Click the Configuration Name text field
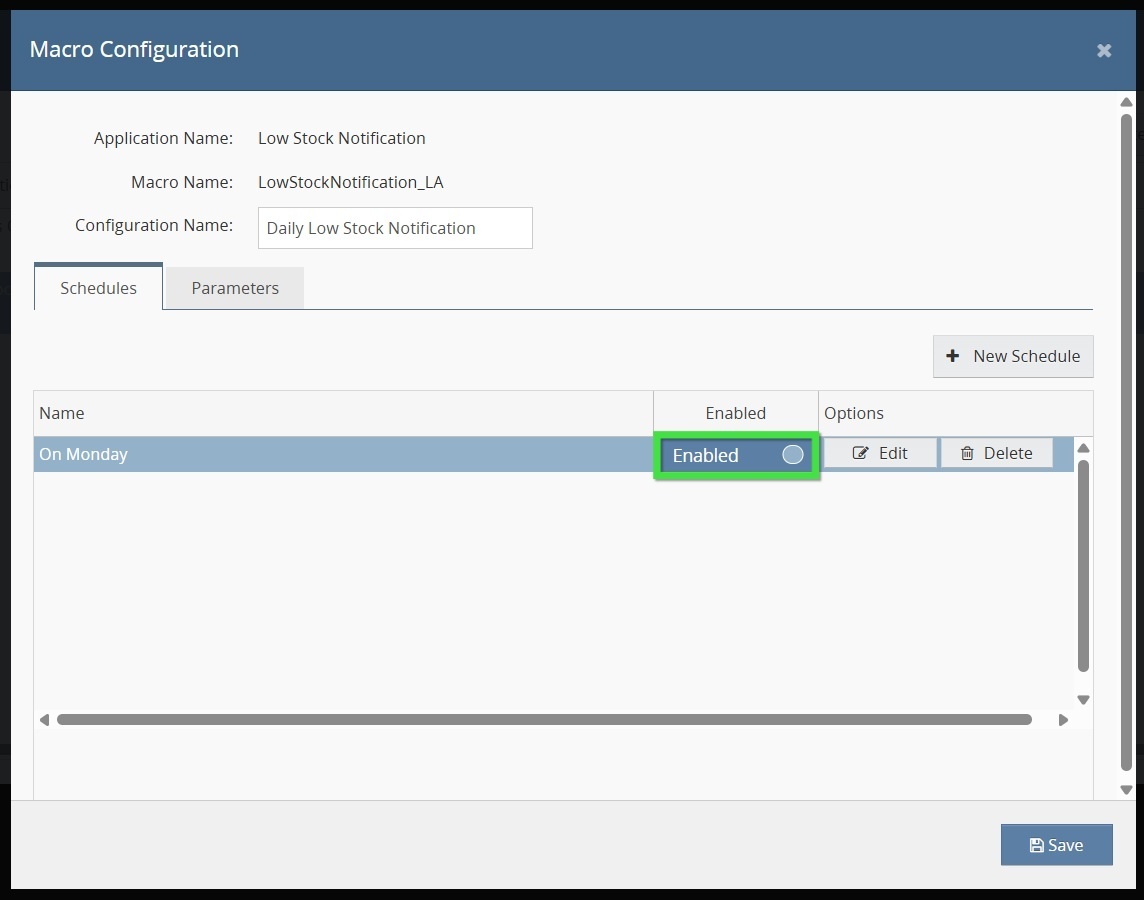 click(395, 228)
